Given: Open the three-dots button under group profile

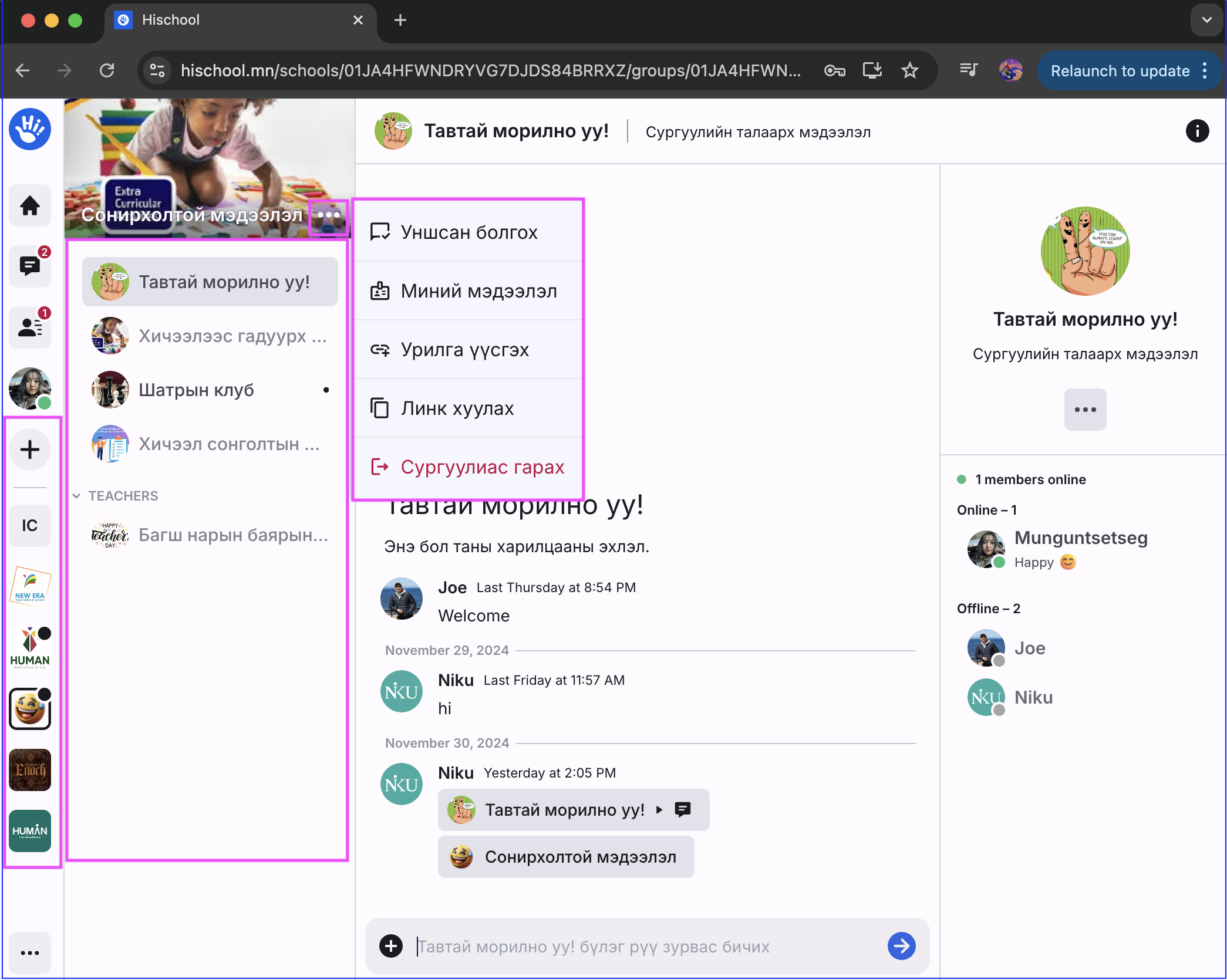Looking at the screenshot, I should [x=1085, y=410].
